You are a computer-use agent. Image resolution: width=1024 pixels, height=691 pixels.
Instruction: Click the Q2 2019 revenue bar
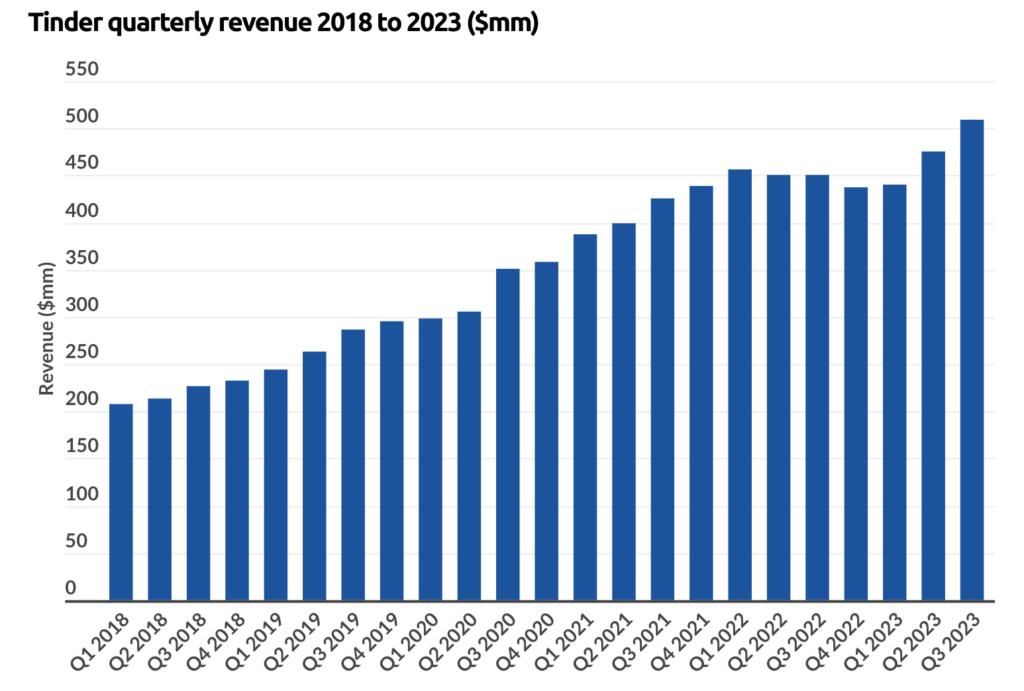click(315, 476)
